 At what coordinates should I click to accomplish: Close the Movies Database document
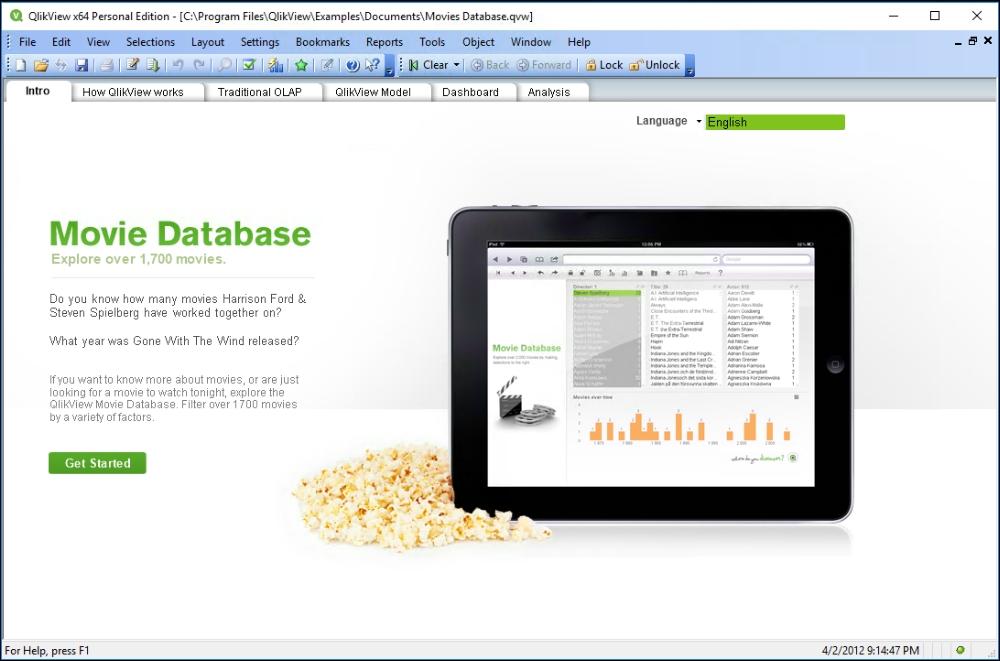pyautogui.click(x=988, y=41)
